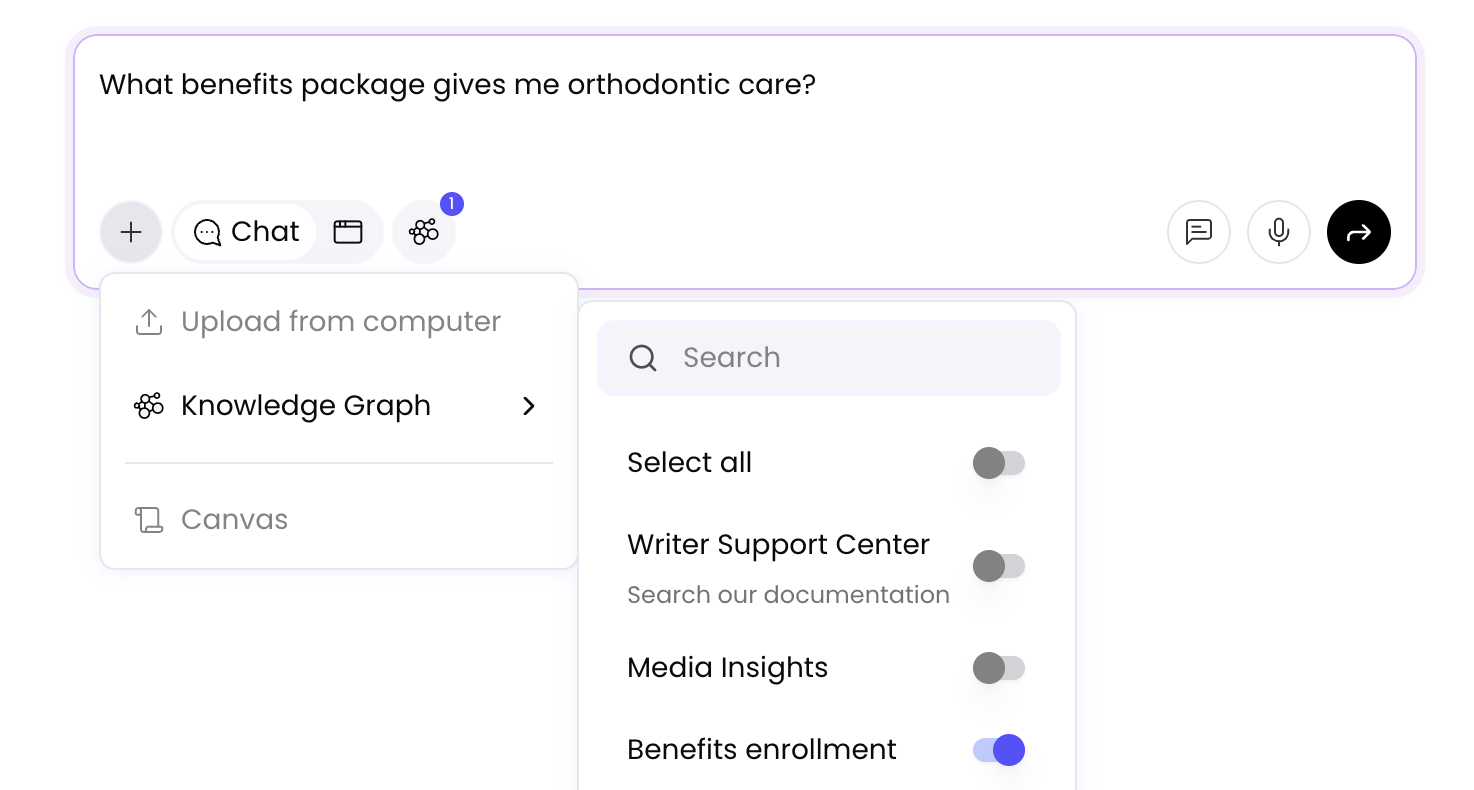Viewport: 1474px width, 790px height.
Task: Open the Knowledge Graph badge icon
Action: (424, 232)
